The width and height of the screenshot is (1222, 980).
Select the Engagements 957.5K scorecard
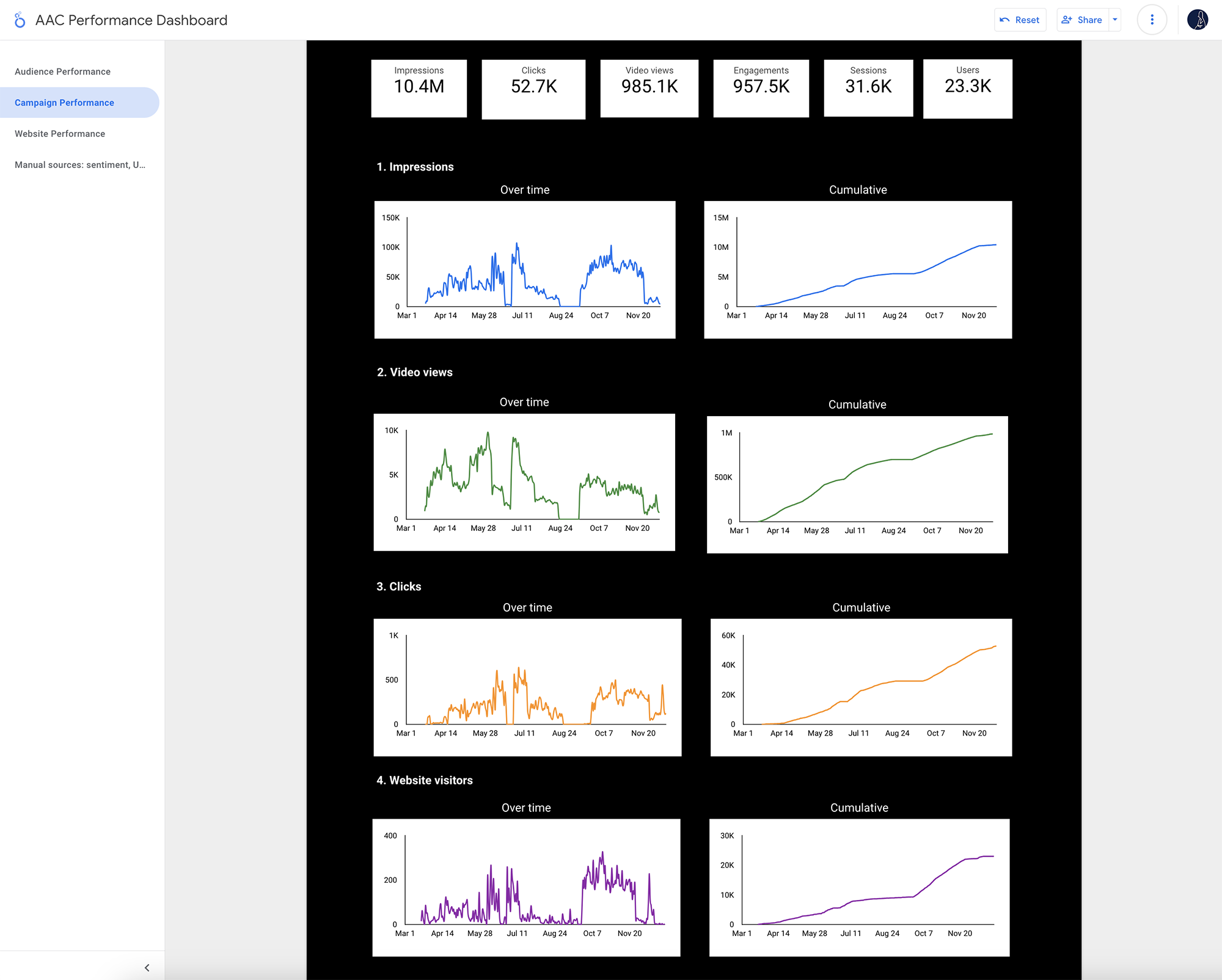(761, 88)
